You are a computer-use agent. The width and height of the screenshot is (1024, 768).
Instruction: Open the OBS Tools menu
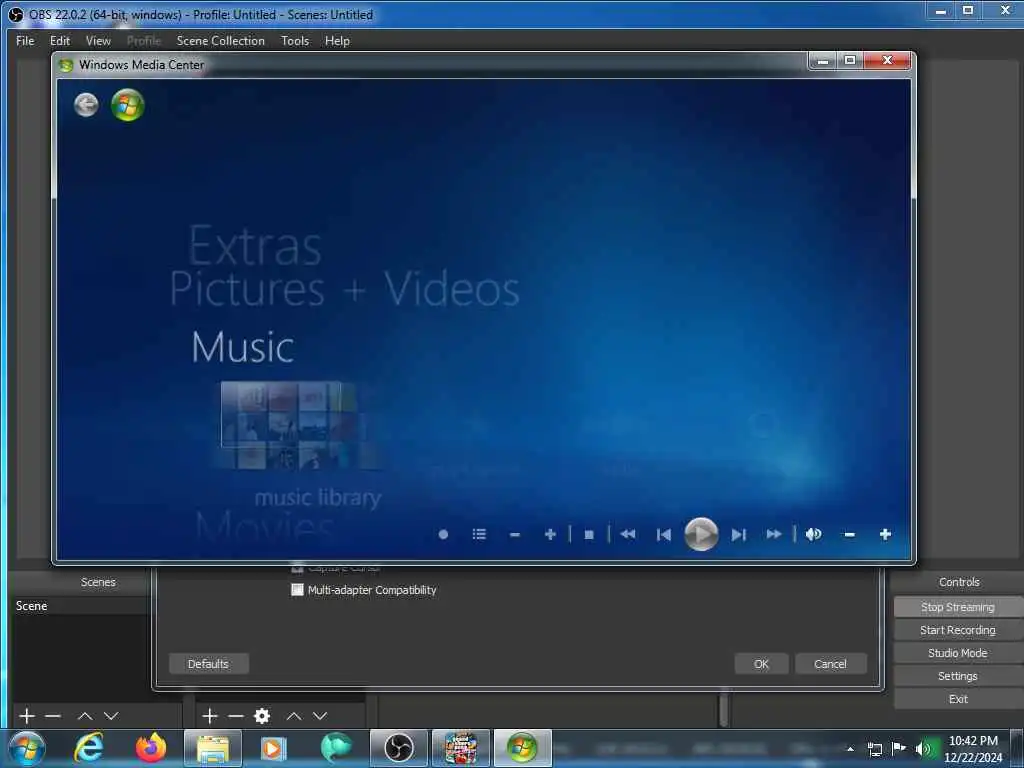click(295, 40)
